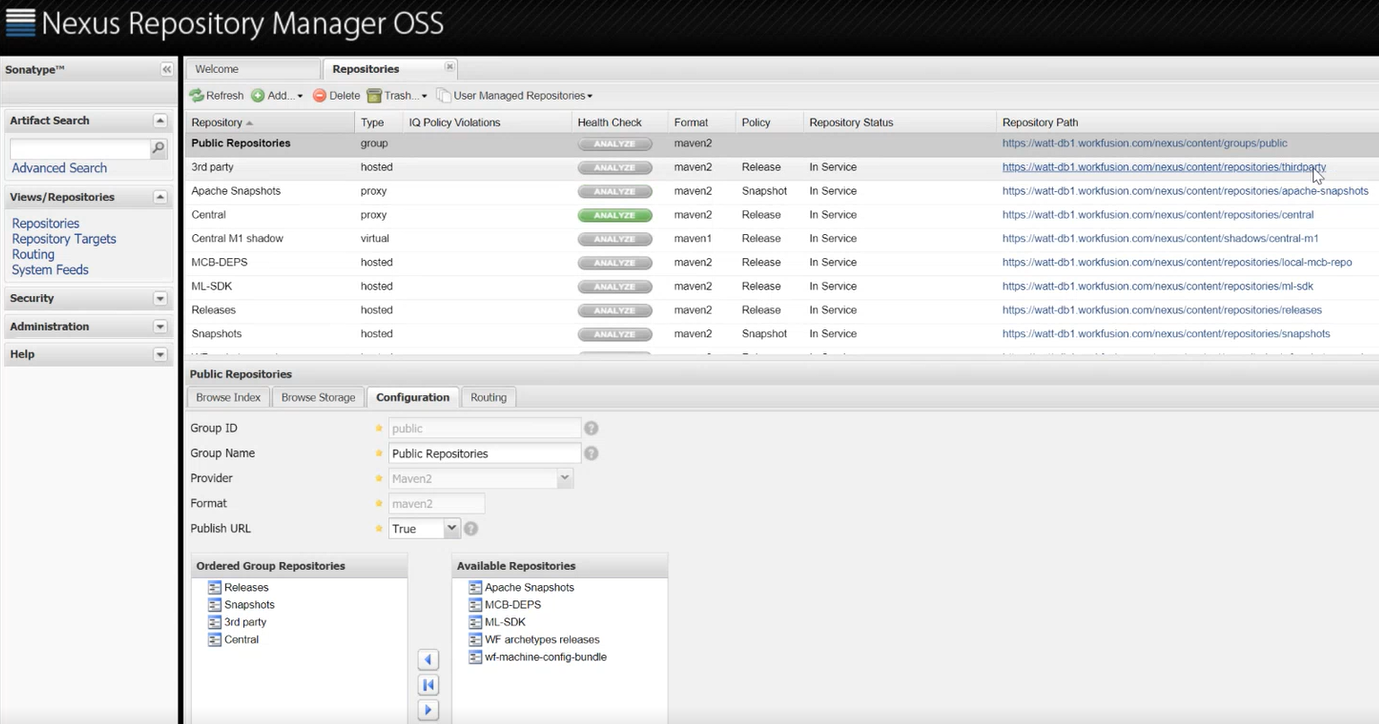The image size is (1379, 724).
Task: Collapse the Sonatype sidebar with the double-arrow icon
Action: tap(167, 70)
